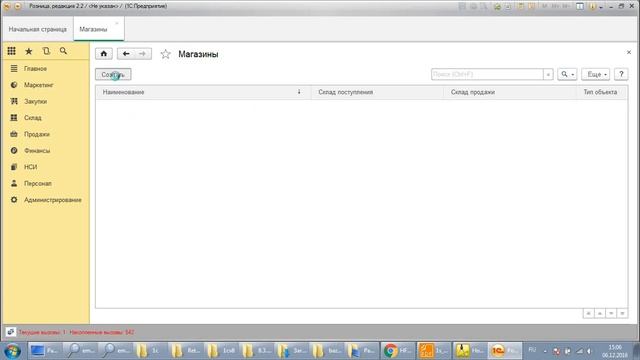Open the volume icon in system tray
This screenshot has height=360, width=640.
(589, 351)
